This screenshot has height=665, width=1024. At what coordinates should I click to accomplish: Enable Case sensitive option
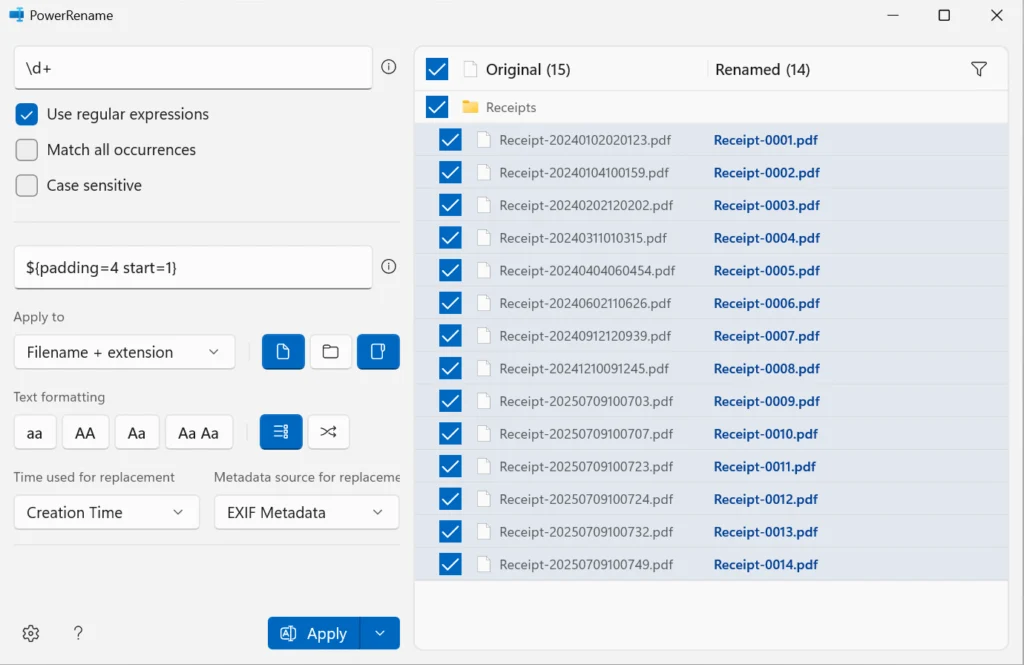[x=27, y=186]
